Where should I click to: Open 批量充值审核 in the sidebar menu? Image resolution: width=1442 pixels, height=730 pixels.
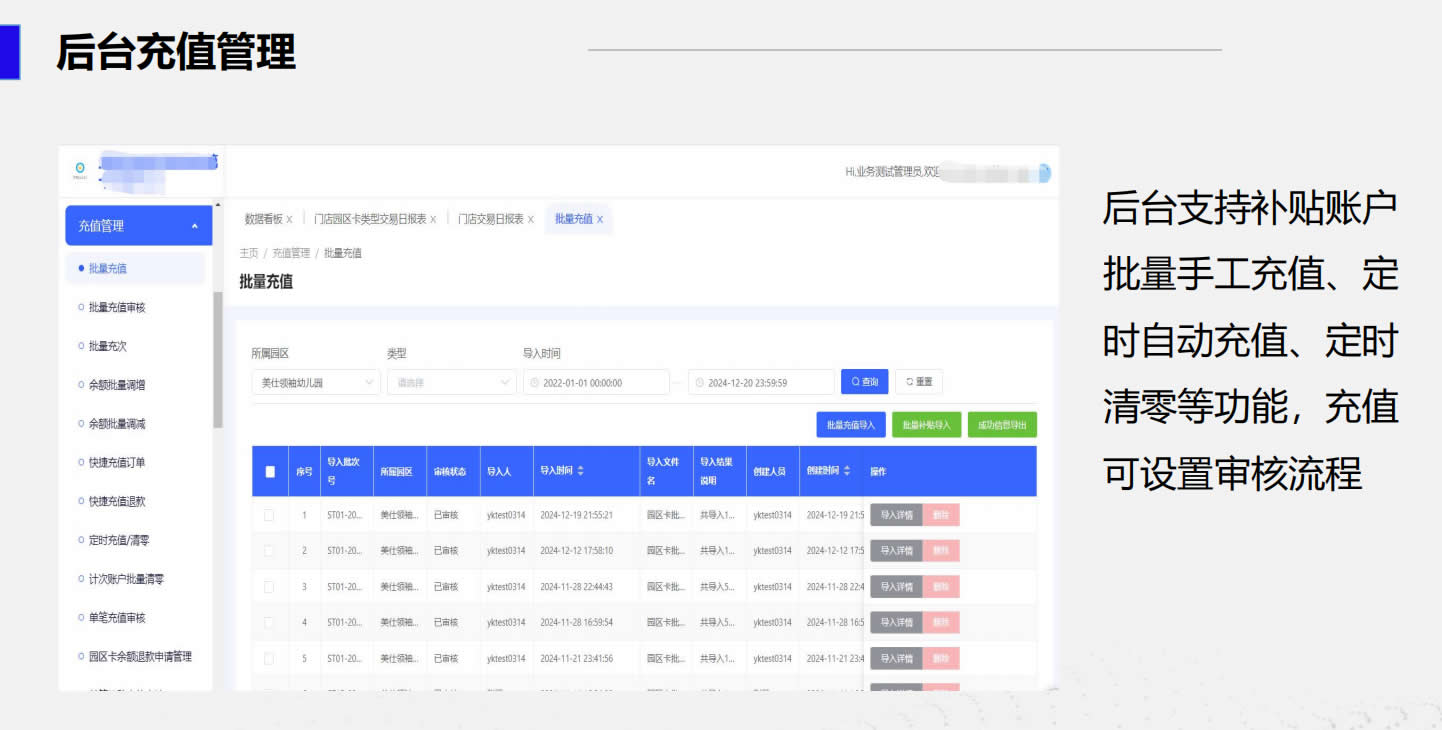117,308
